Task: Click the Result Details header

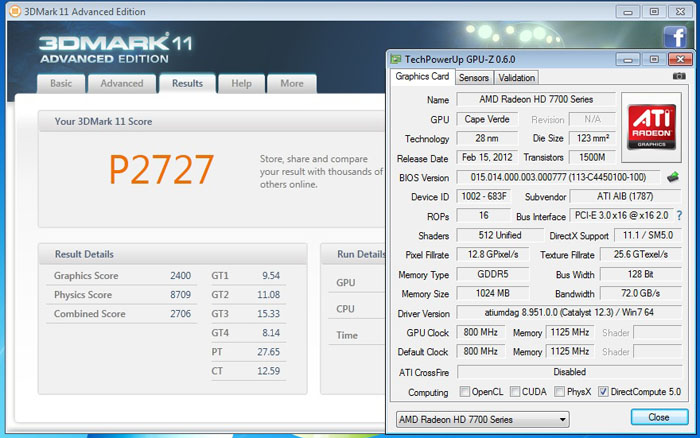Action: [x=84, y=254]
